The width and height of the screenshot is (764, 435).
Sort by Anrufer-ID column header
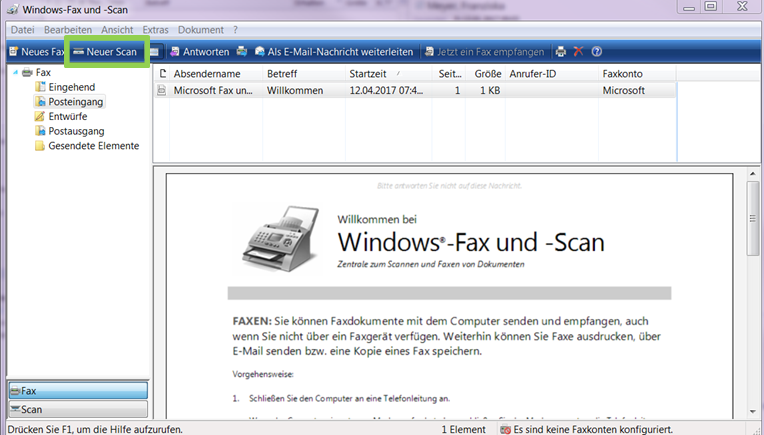552,74
